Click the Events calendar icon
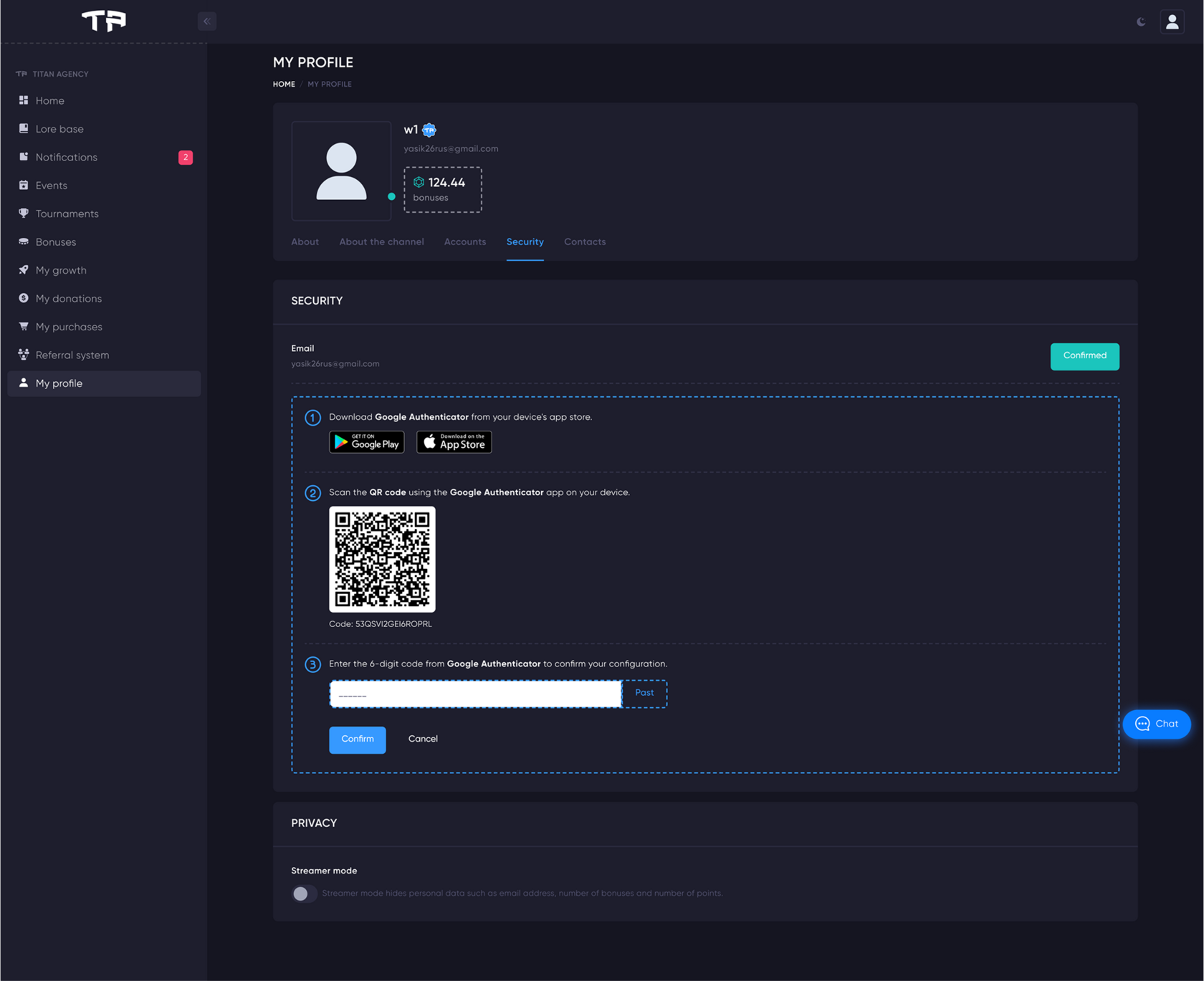The height and width of the screenshot is (981, 1204). [24, 185]
